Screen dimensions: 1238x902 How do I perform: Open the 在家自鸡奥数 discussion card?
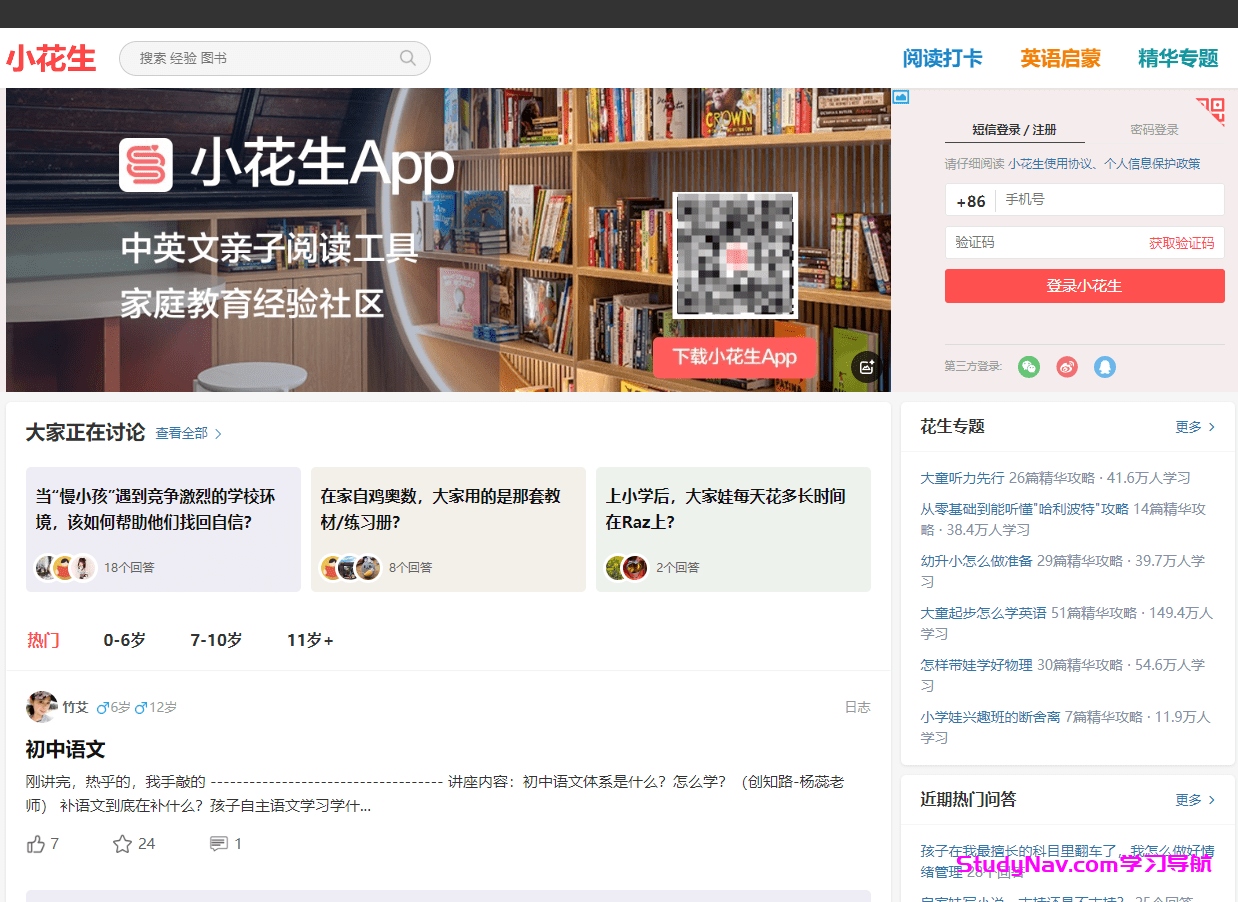pyautogui.click(x=448, y=529)
